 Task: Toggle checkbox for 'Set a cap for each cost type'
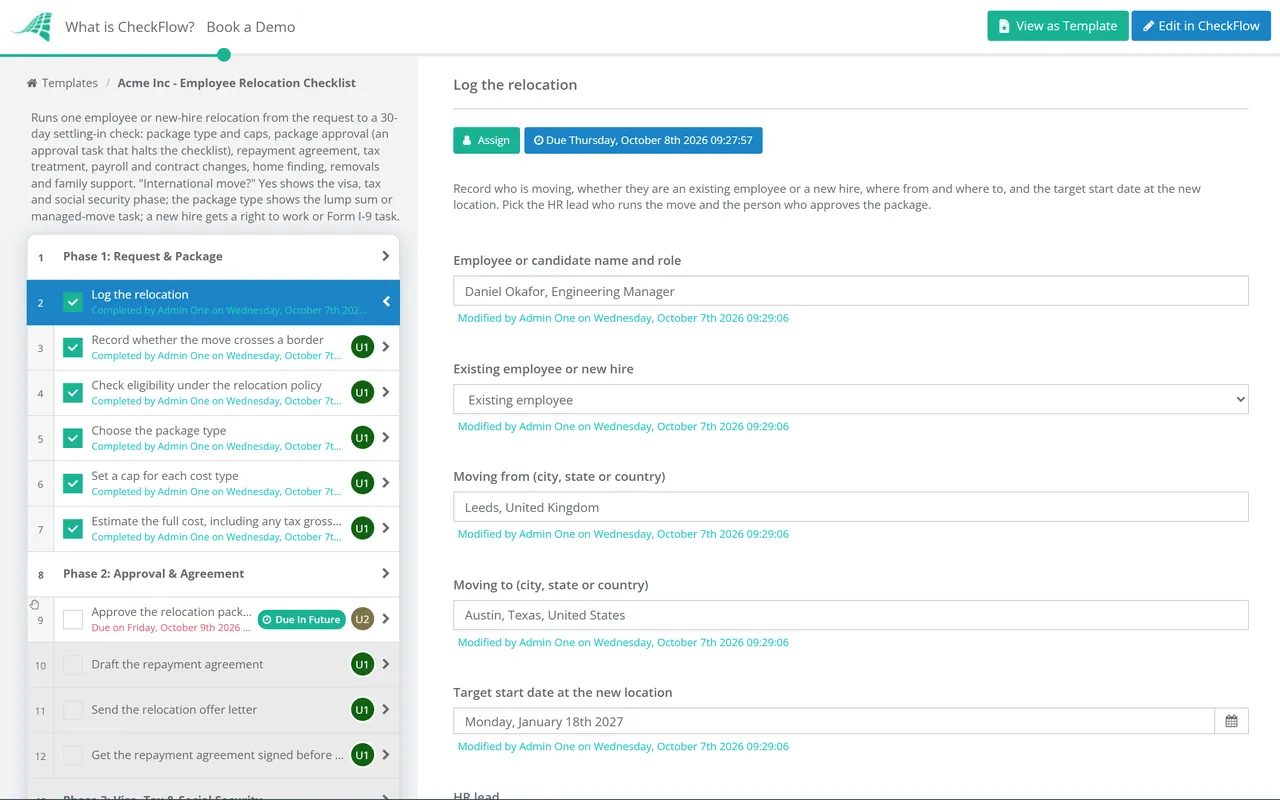click(x=73, y=483)
